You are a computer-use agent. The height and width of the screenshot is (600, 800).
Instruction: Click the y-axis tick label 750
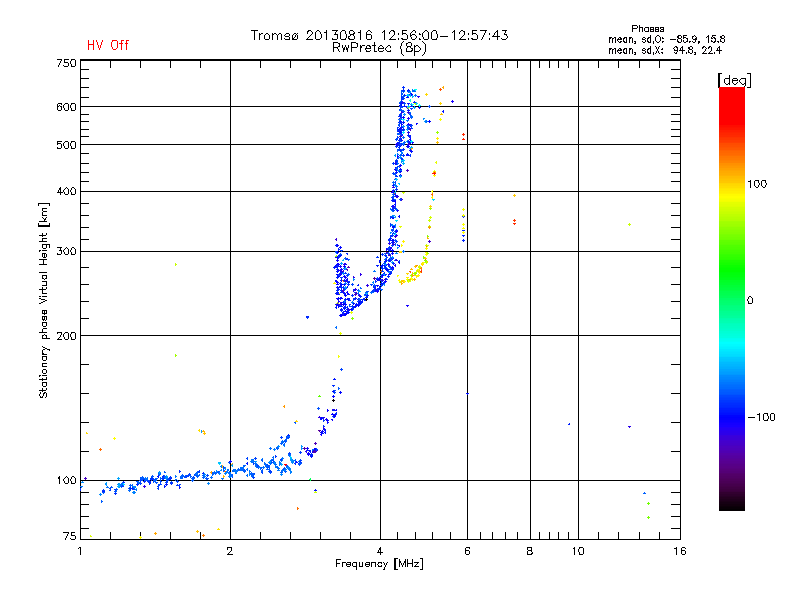(x=66, y=63)
